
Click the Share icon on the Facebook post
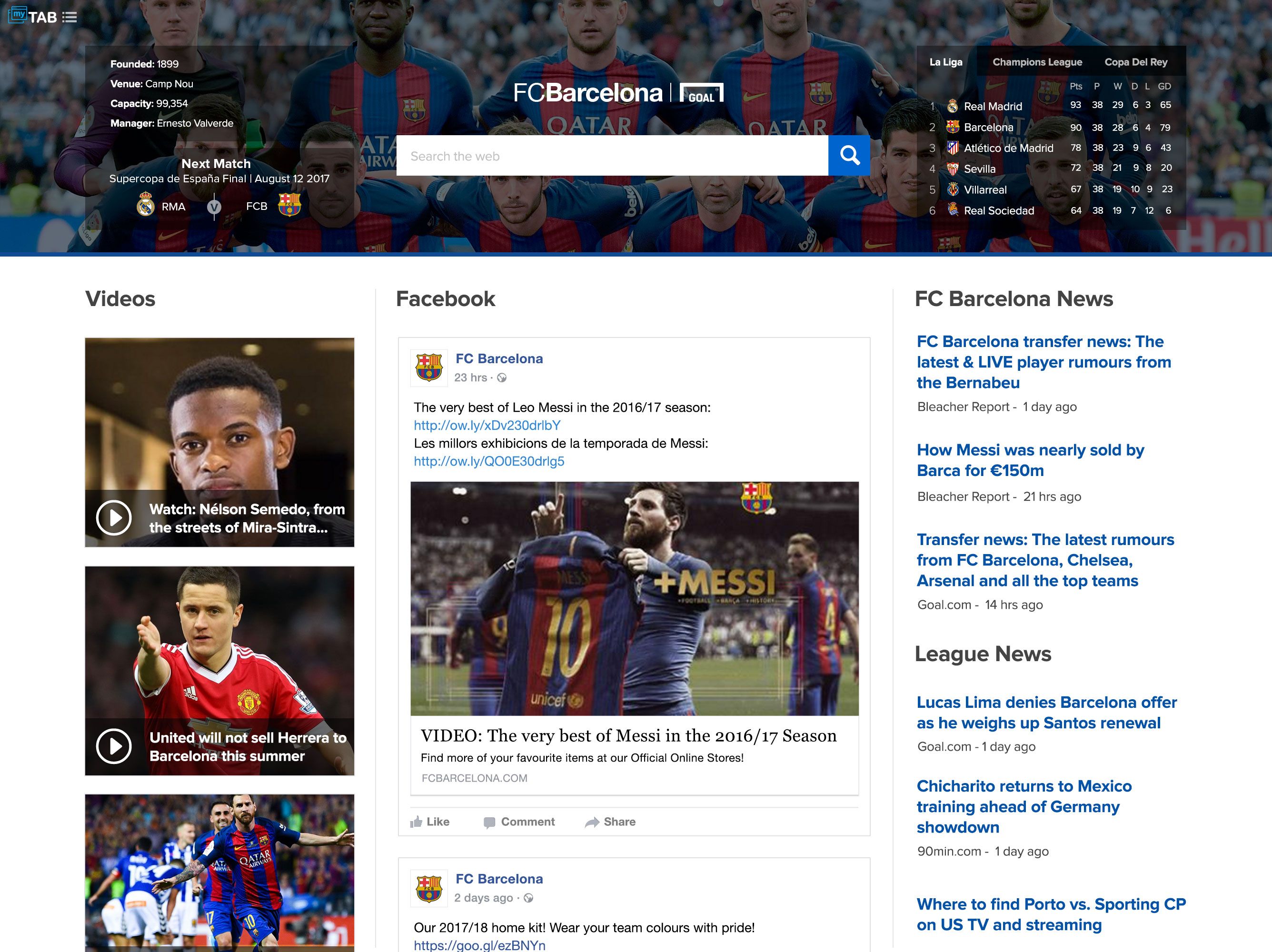[592, 822]
